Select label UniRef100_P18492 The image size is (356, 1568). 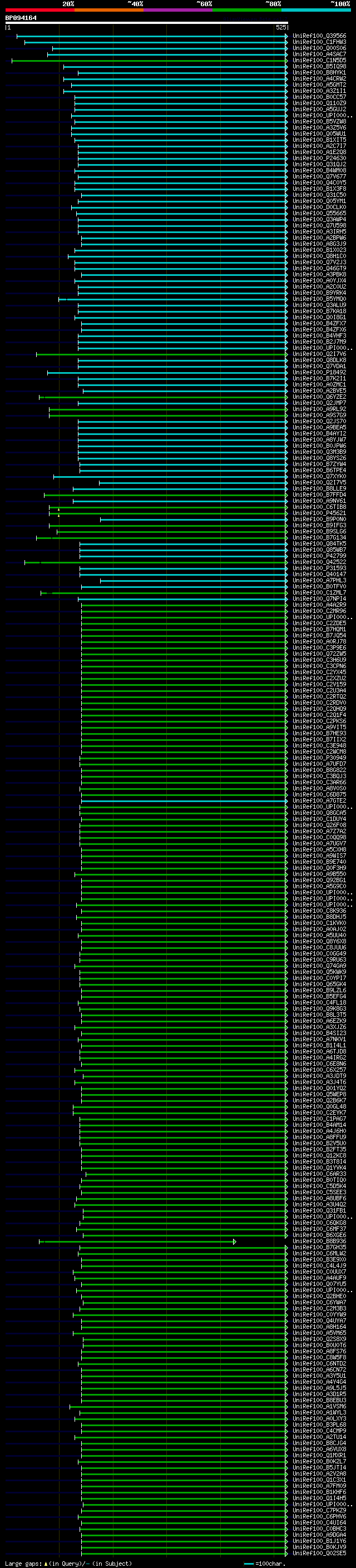[x=319, y=373]
